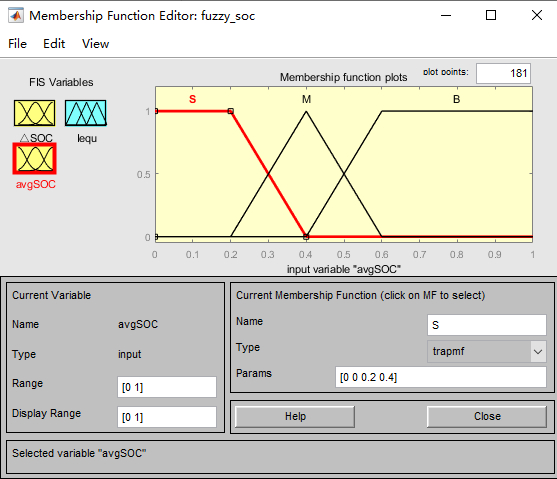The height and width of the screenshot is (479, 557).
Task: Click the Range input field
Action: coord(167,387)
